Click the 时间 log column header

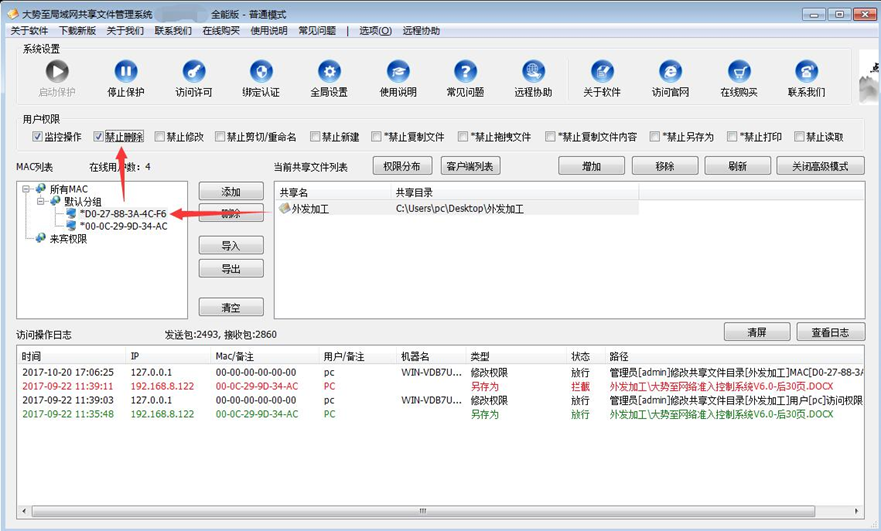71,356
